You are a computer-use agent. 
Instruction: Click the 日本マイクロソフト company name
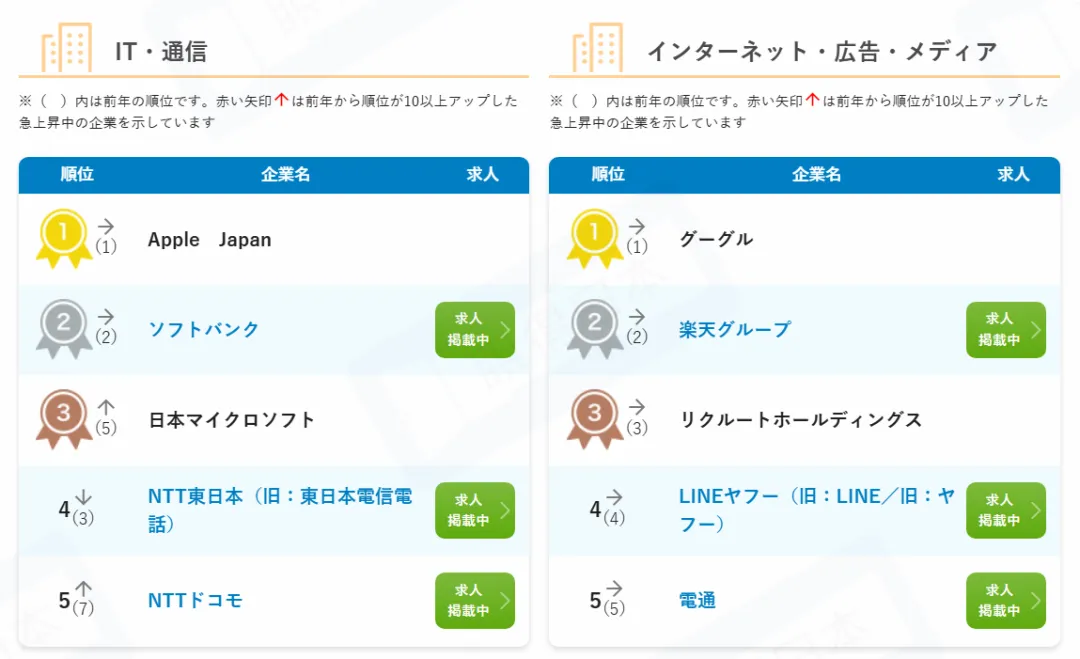[x=231, y=420]
